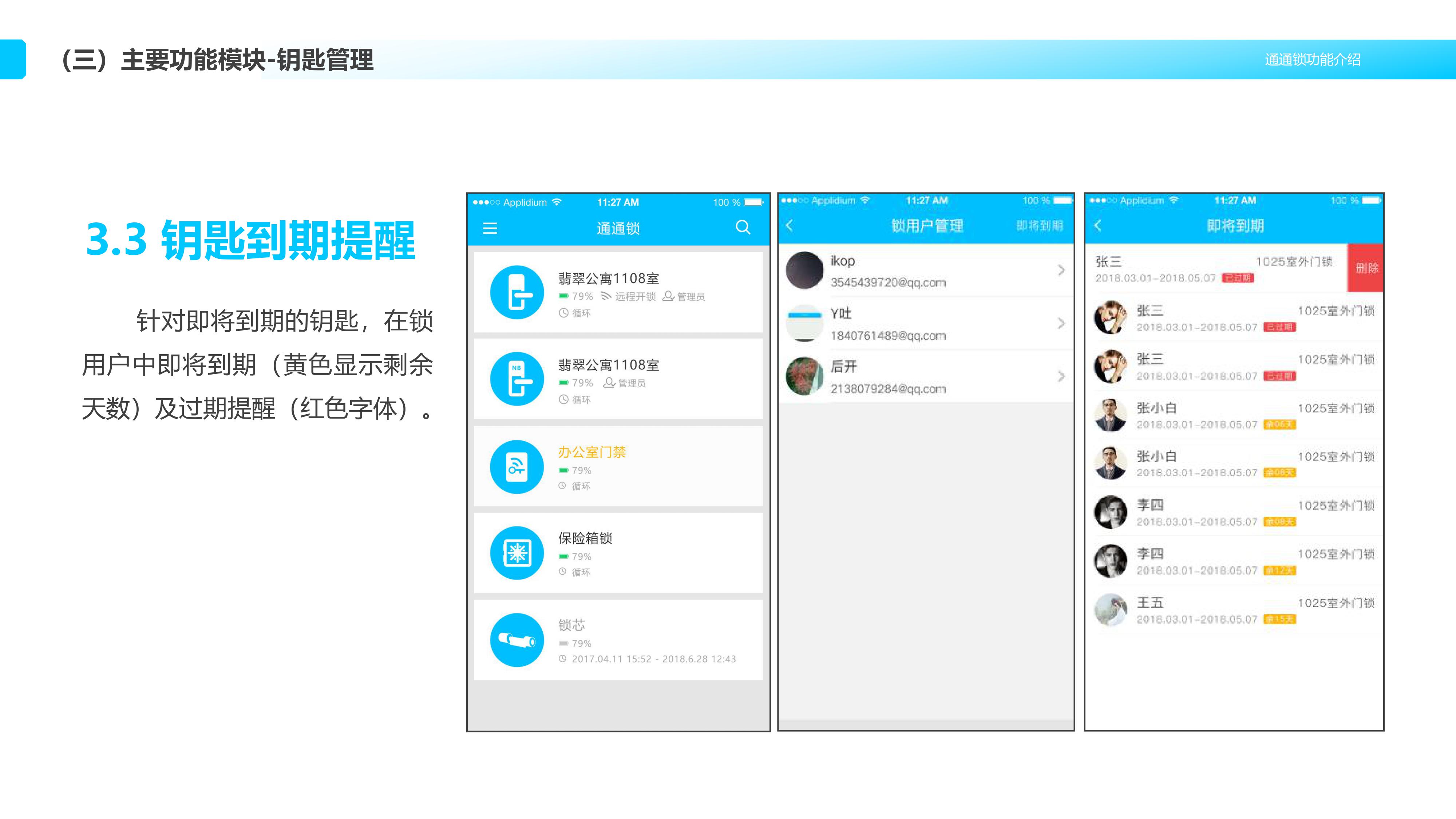Tap the ikop user avatar

[804, 270]
